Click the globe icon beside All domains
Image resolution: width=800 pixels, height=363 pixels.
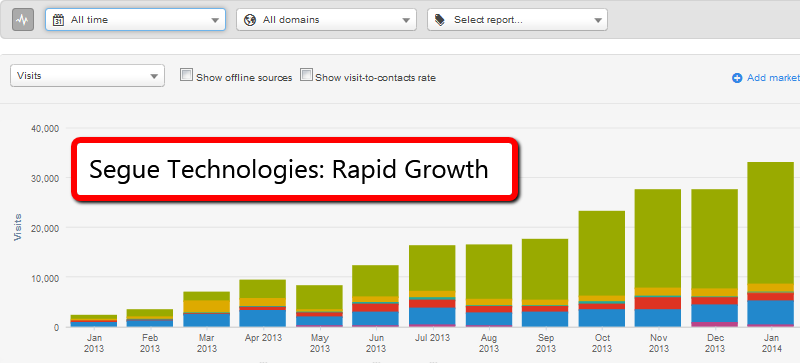click(250, 20)
